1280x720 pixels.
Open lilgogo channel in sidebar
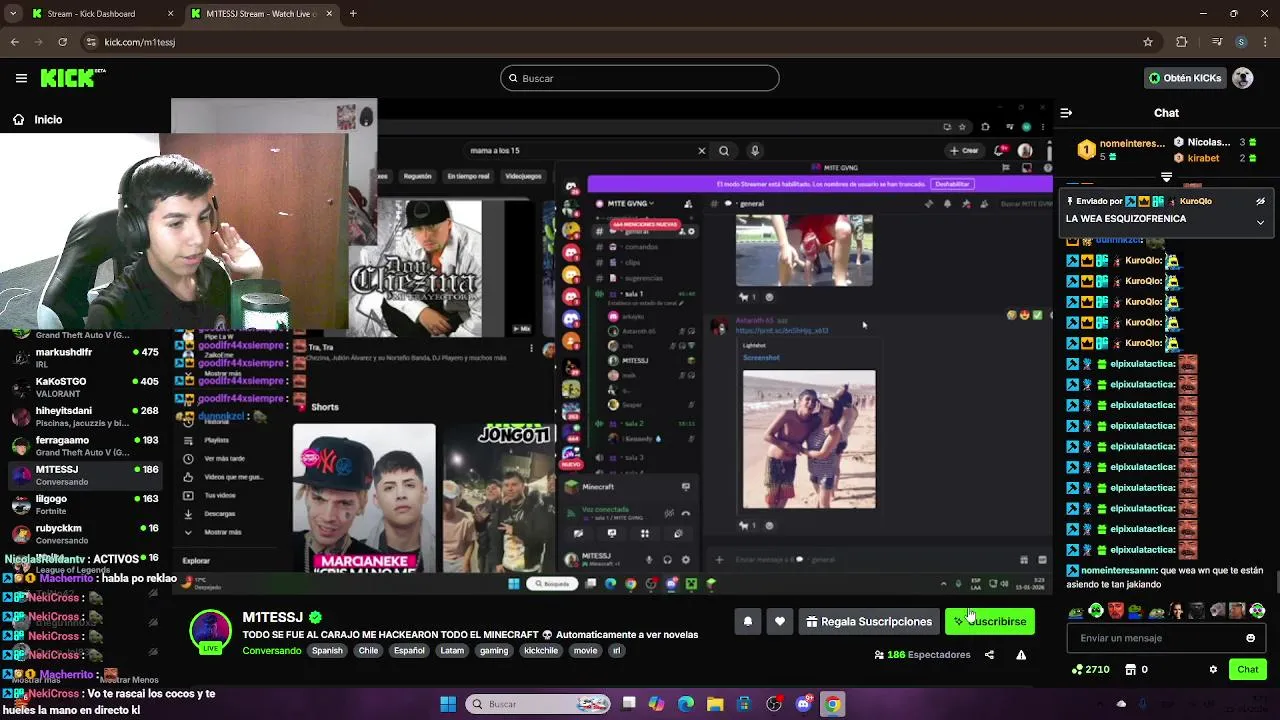tap(84, 504)
